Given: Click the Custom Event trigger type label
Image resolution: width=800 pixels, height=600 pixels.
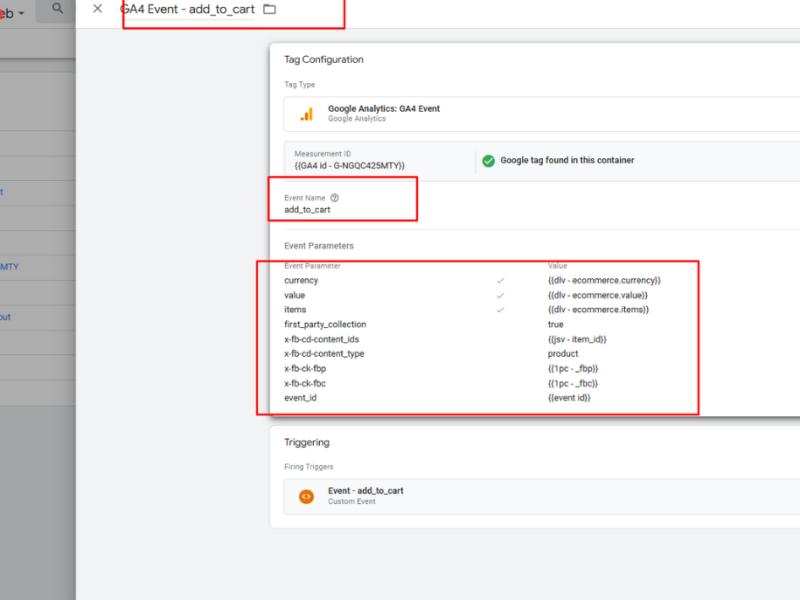Looking at the screenshot, I should coord(352,502).
